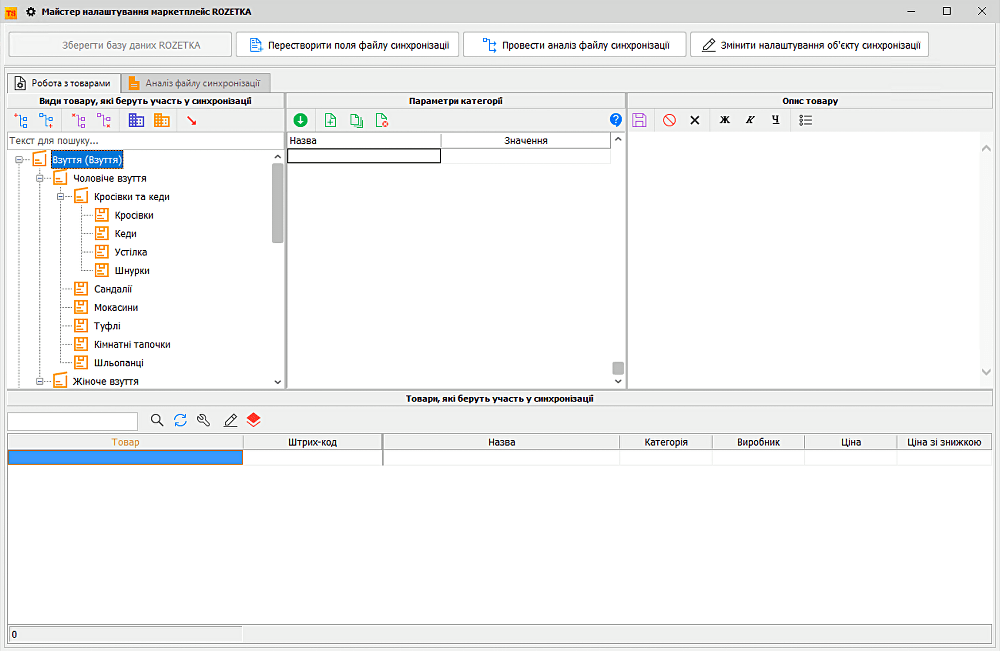Click magnifier search icon above the products table
The width and height of the screenshot is (1000, 651).
157,420
